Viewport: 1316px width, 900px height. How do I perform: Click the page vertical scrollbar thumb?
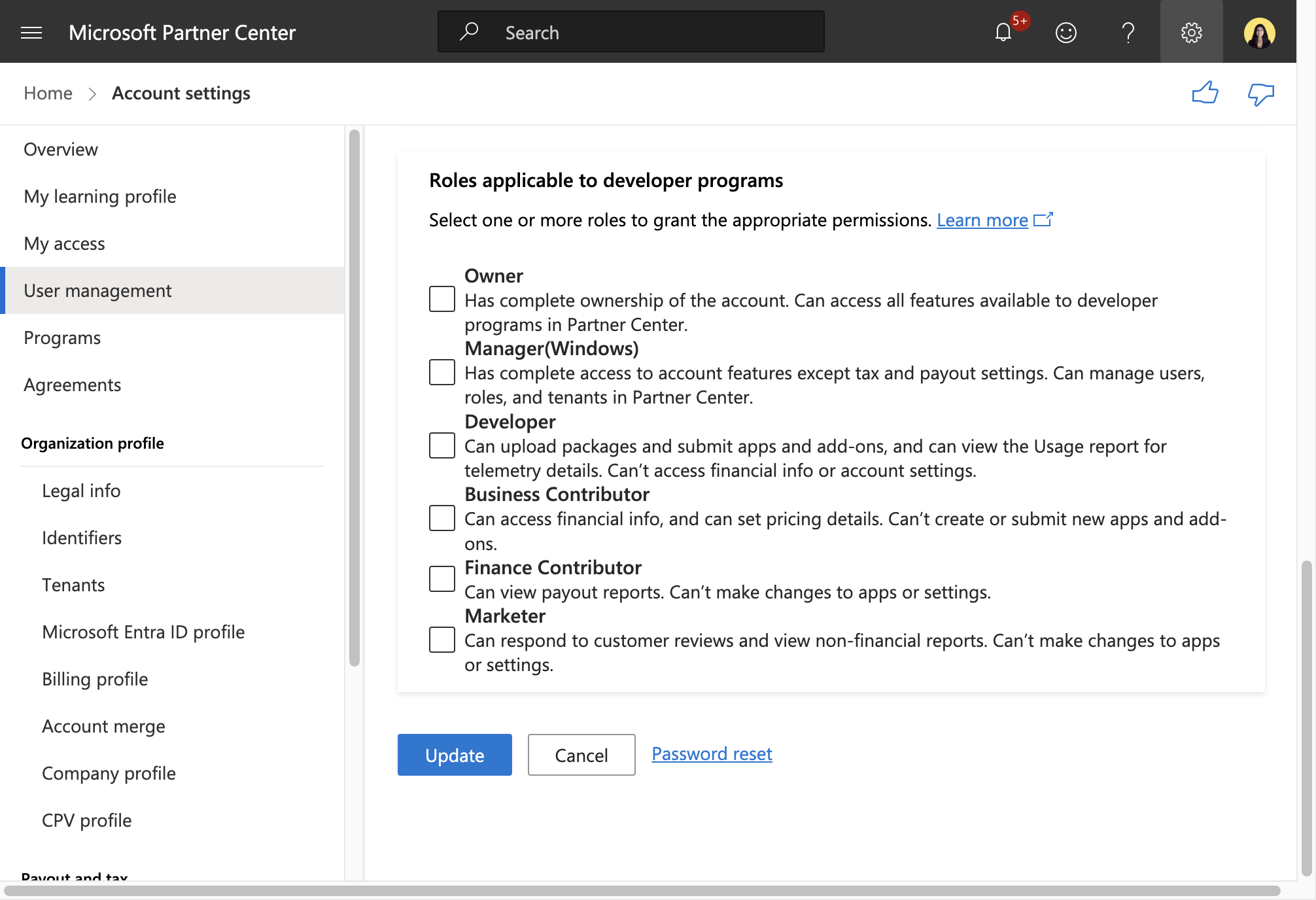(x=1307, y=717)
